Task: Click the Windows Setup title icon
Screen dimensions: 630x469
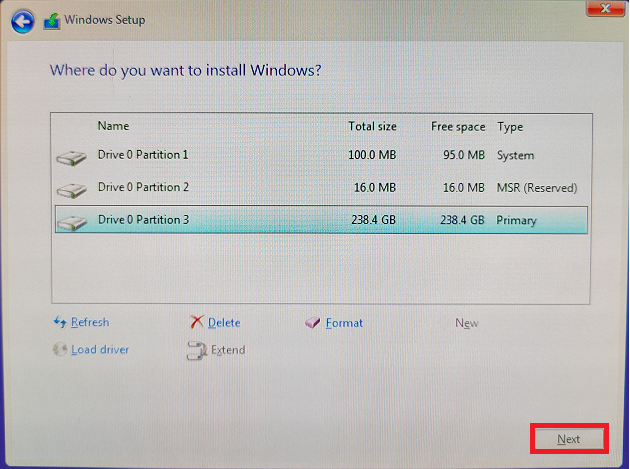Action: [52, 21]
